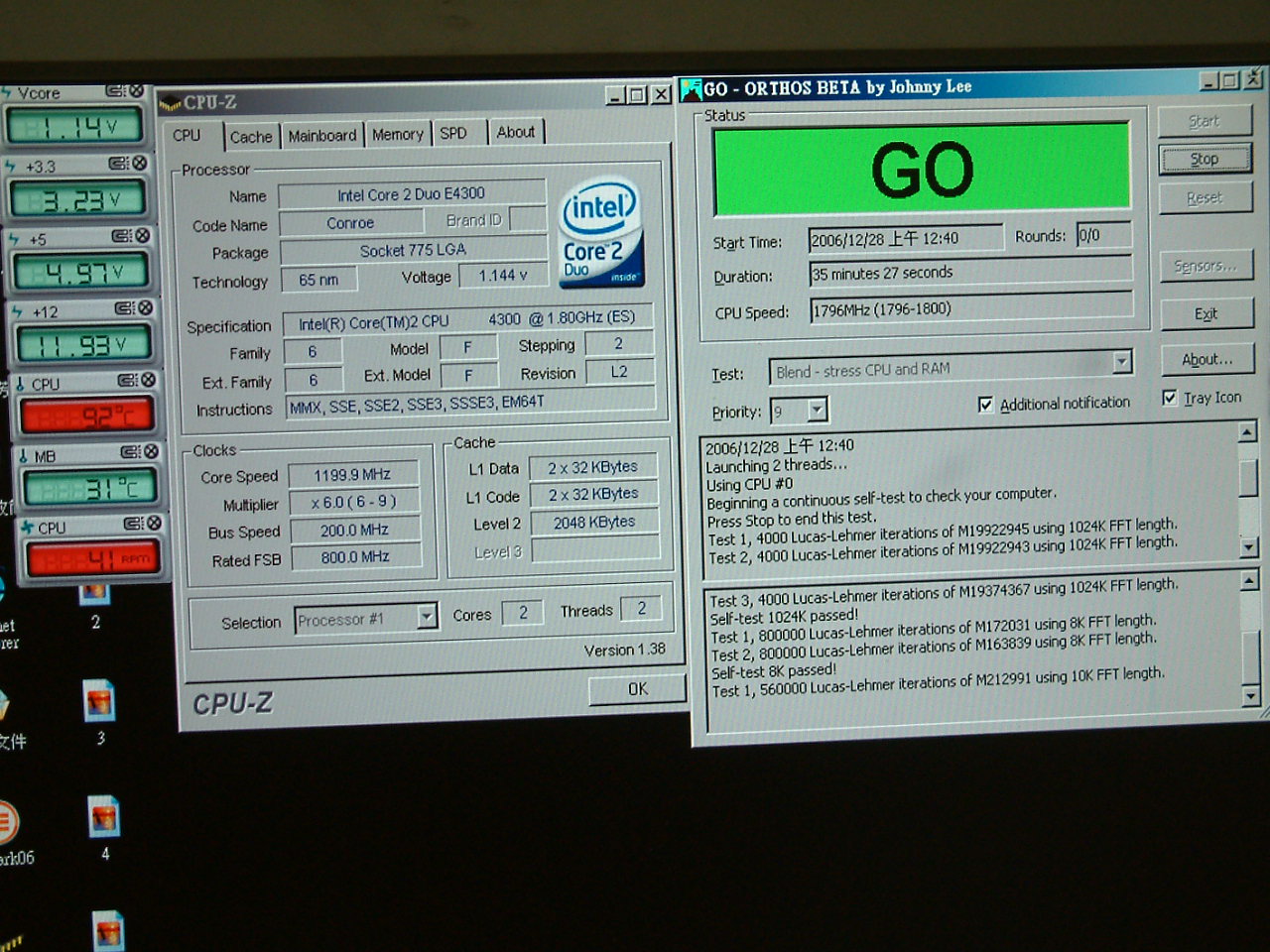Click the Duration field showing 35 minutes
Screen dimensions: 1270x952
tap(970, 272)
